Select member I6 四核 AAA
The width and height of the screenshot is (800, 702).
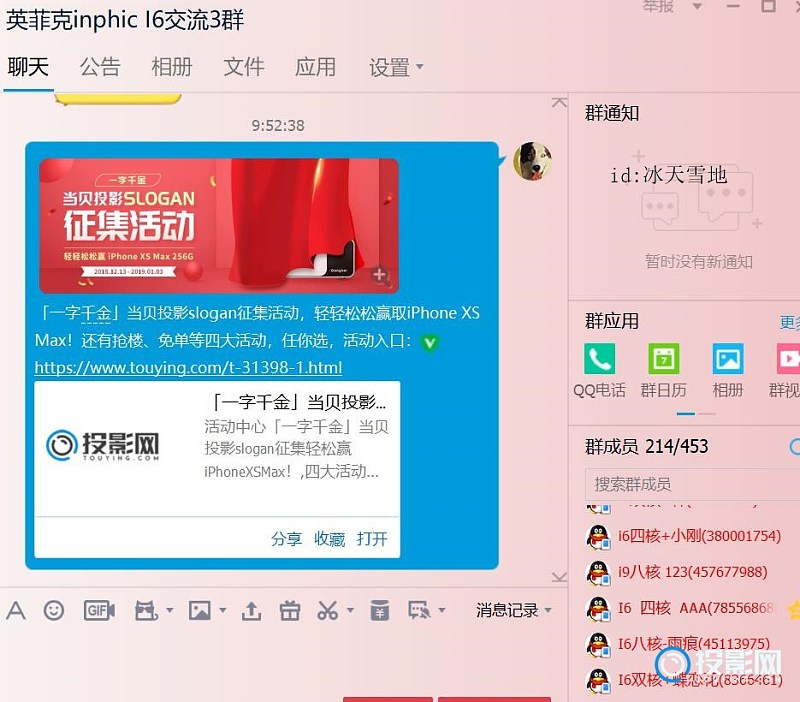696,608
